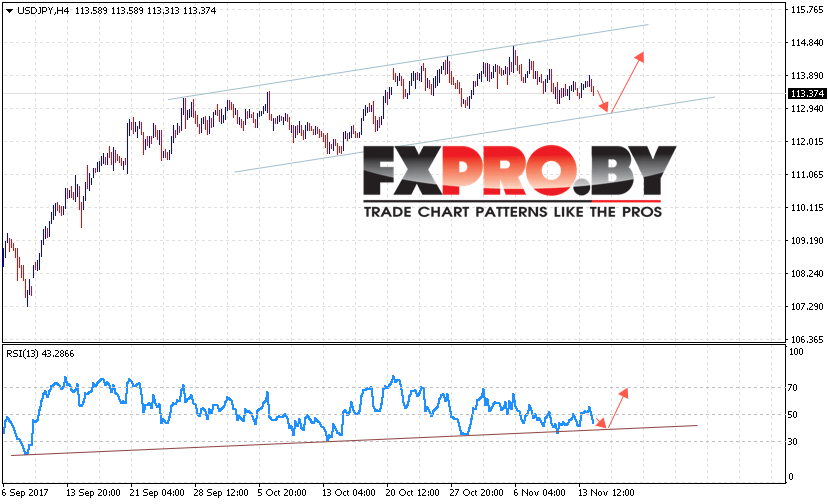Click the 112.015 price axis label
Screen dimensions: 828x504
point(807,142)
